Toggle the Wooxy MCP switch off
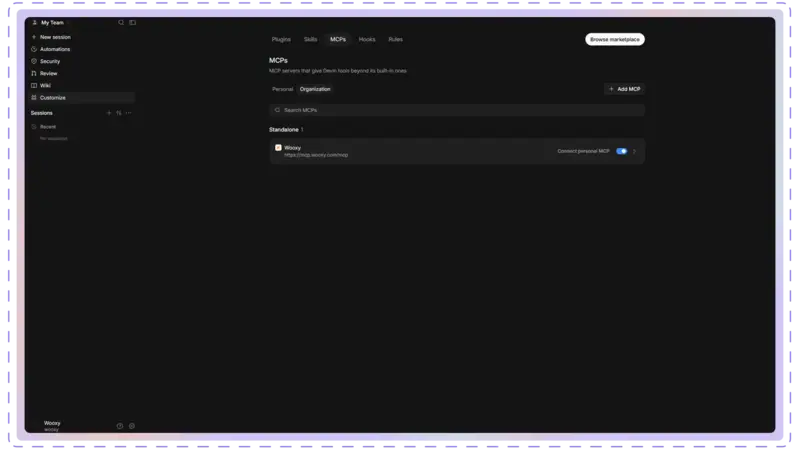The height and width of the screenshot is (450, 800). tap(621, 151)
